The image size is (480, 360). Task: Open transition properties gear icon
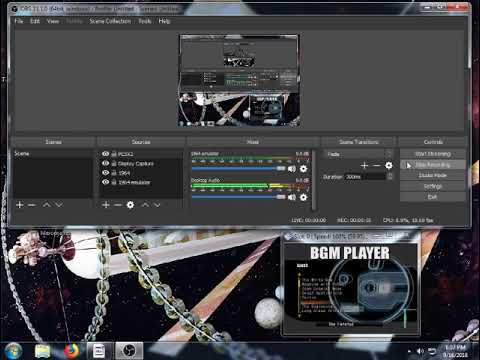tap(389, 165)
